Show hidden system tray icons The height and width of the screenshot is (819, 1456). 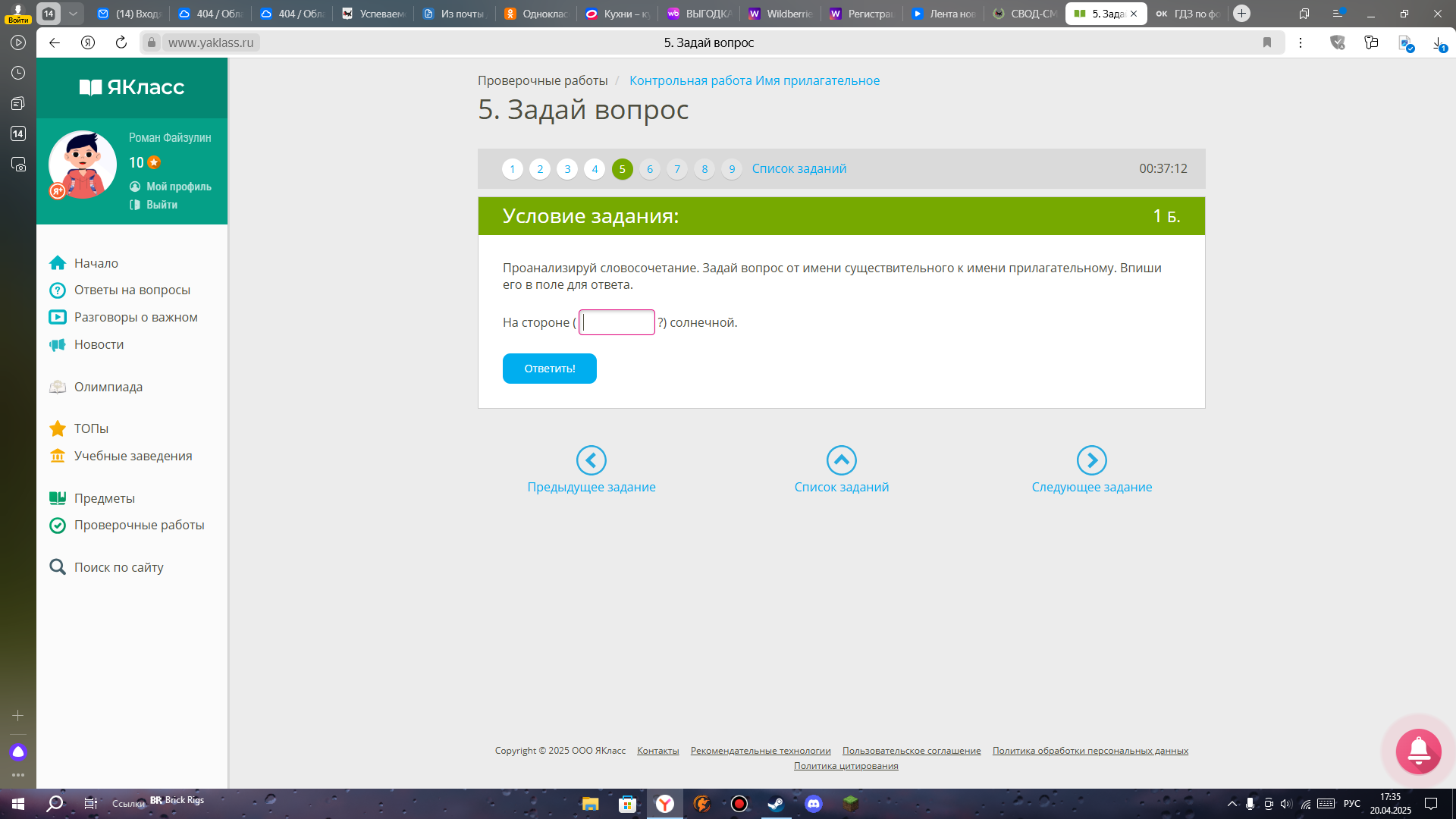(x=1232, y=804)
